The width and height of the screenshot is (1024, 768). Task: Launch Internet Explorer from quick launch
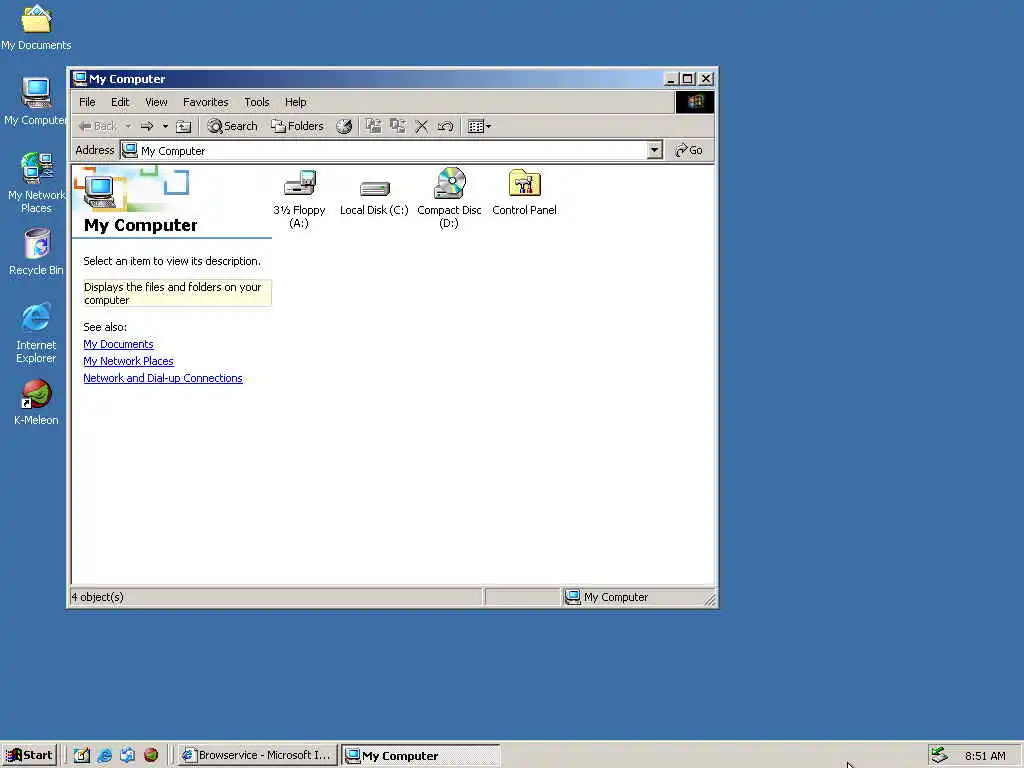pyautogui.click(x=104, y=756)
